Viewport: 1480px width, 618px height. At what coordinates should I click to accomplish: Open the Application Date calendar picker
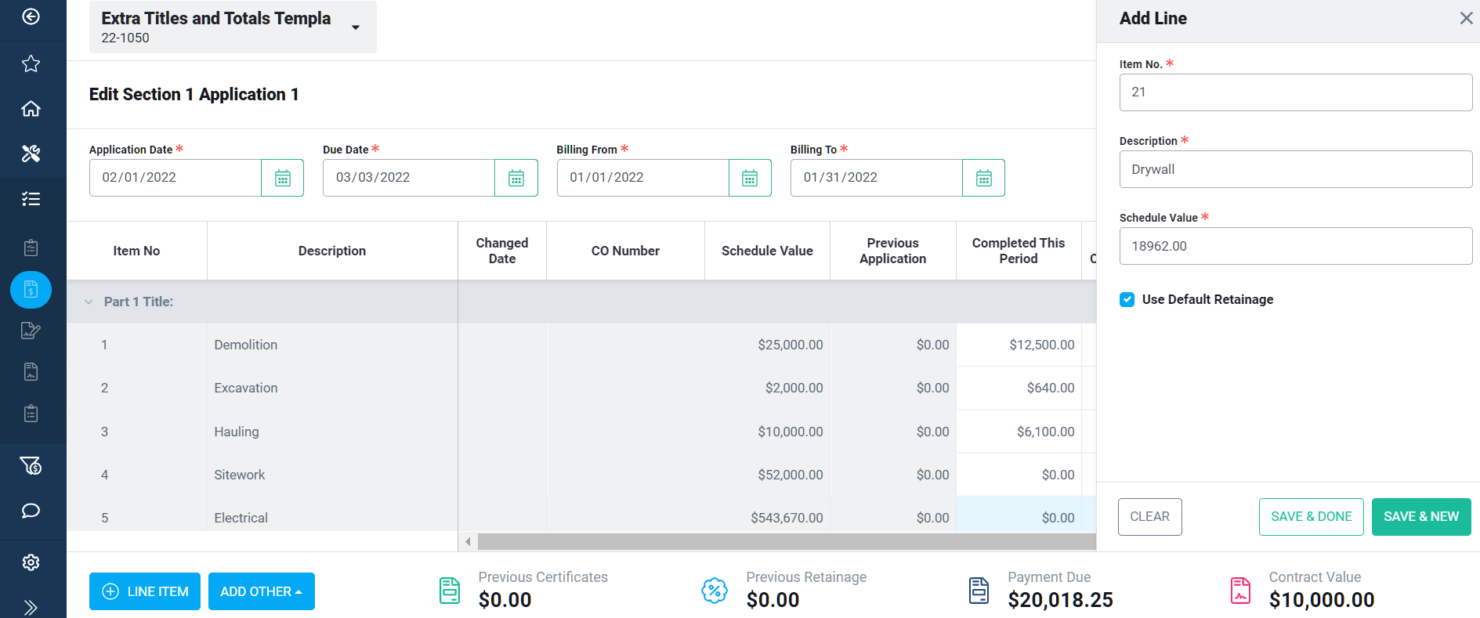[282, 177]
